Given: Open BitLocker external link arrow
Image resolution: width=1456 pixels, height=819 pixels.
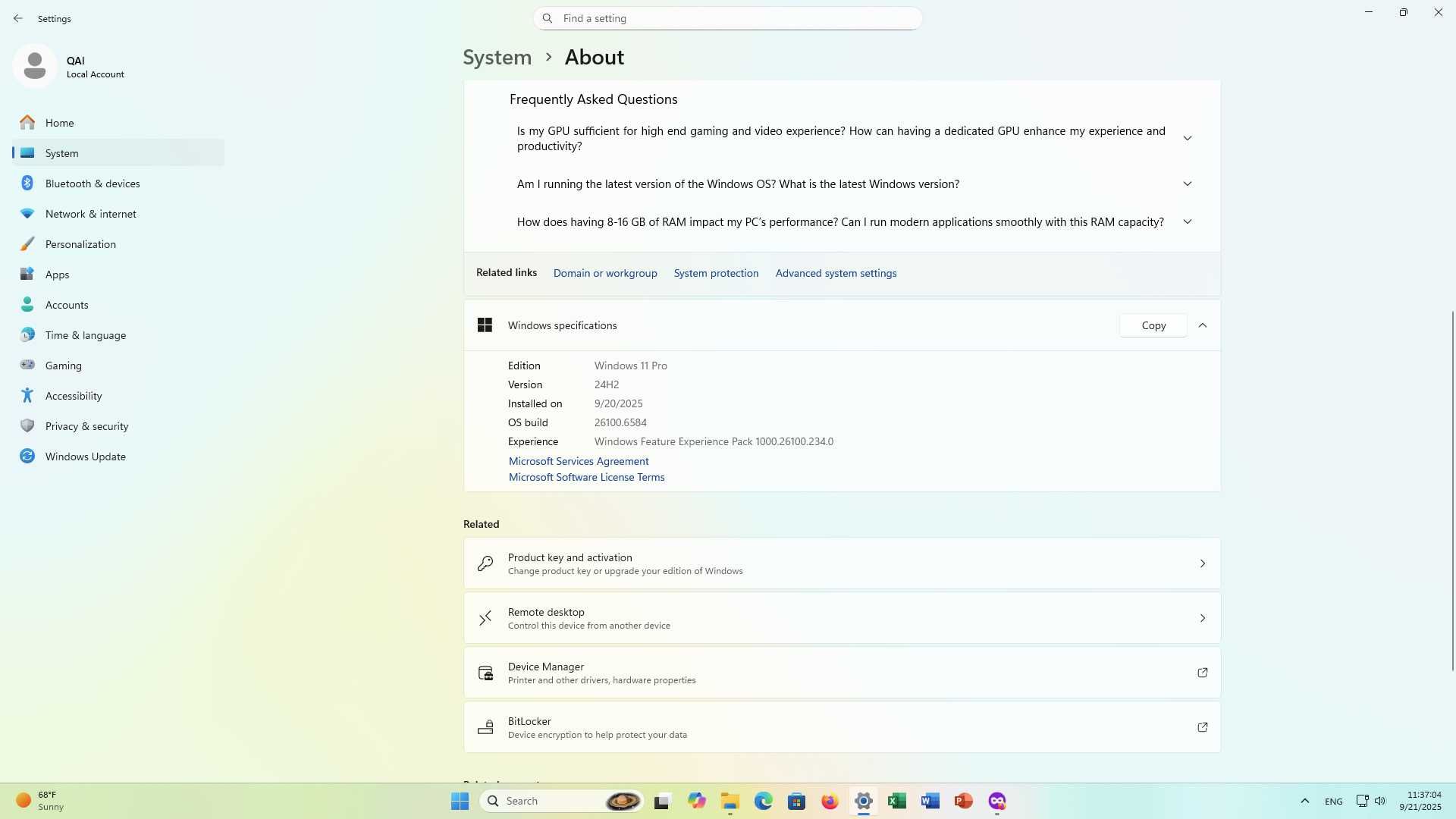Looking at the screenshot, I should (1203, 727).
